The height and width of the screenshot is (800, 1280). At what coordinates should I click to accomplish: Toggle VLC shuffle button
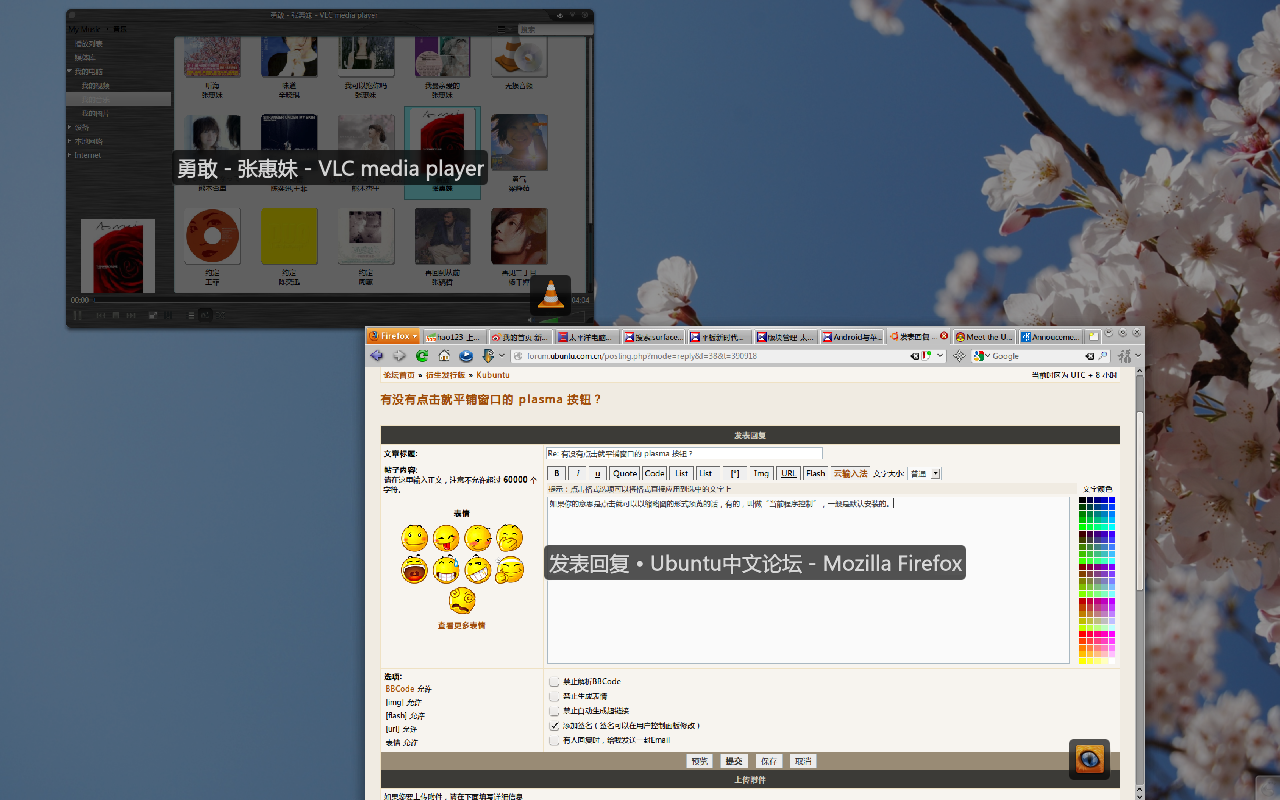coord(220,315)
